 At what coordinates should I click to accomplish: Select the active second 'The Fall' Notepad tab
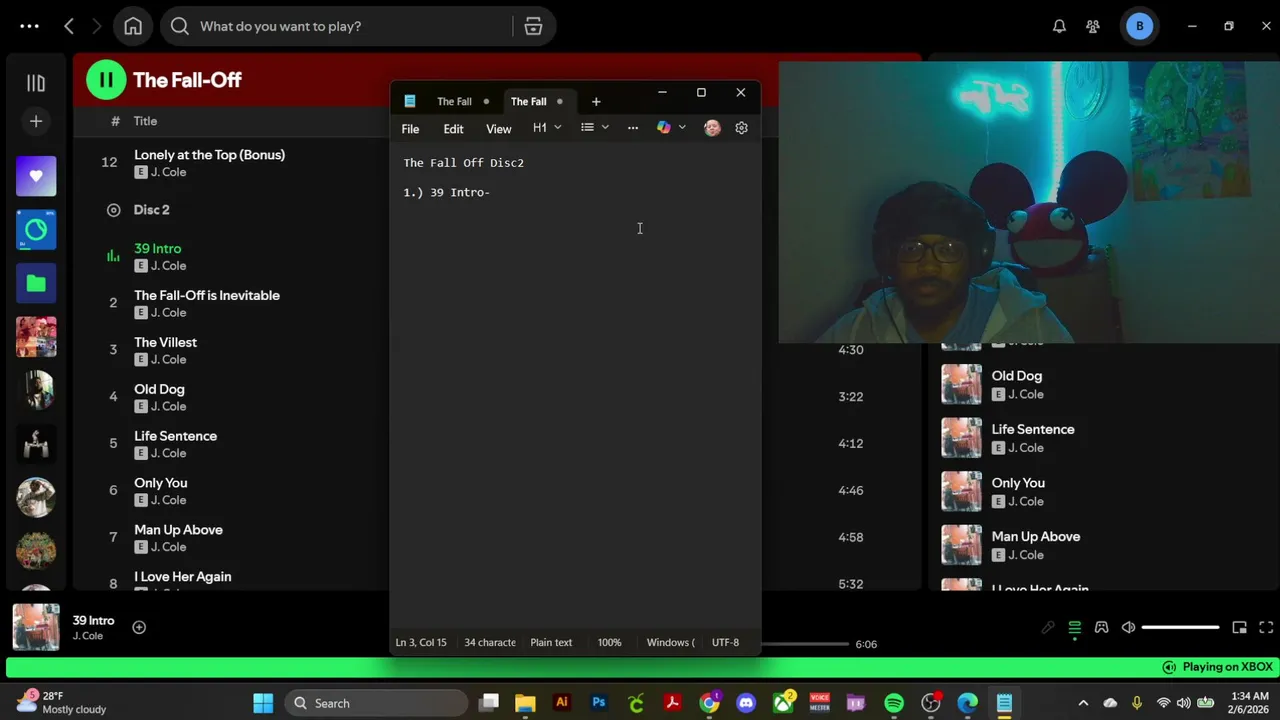(528, 101)
